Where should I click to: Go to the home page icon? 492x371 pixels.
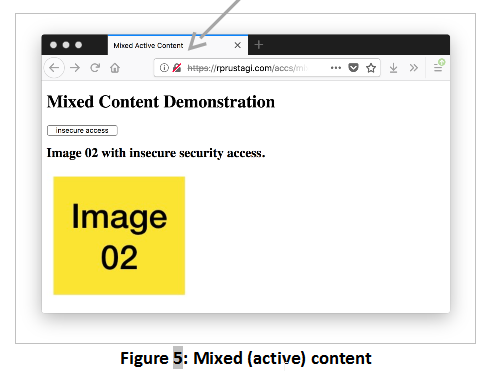tap(115, 68)
